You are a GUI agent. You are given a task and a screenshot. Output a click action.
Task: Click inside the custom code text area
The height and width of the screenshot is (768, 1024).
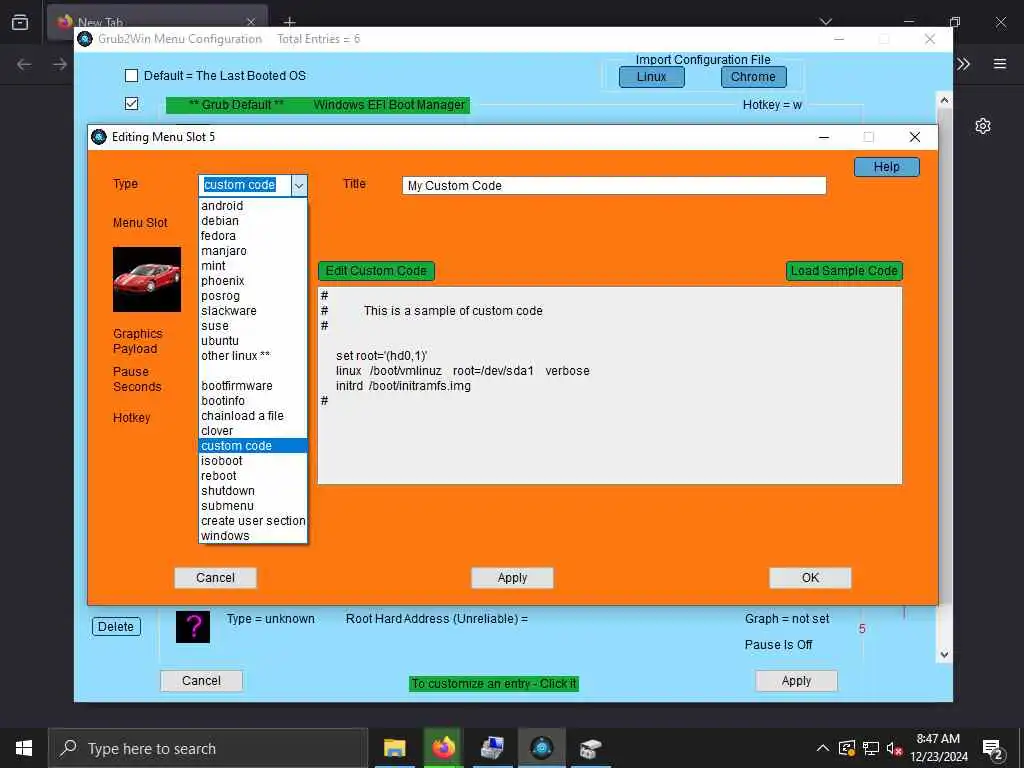point(610,385)
